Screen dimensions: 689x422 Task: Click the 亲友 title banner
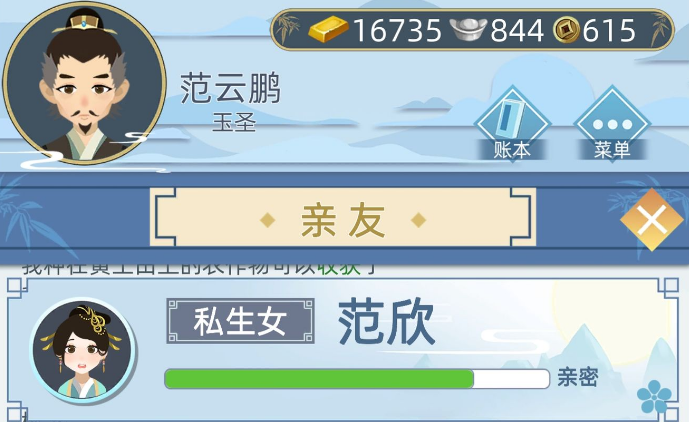coord(343,218)
